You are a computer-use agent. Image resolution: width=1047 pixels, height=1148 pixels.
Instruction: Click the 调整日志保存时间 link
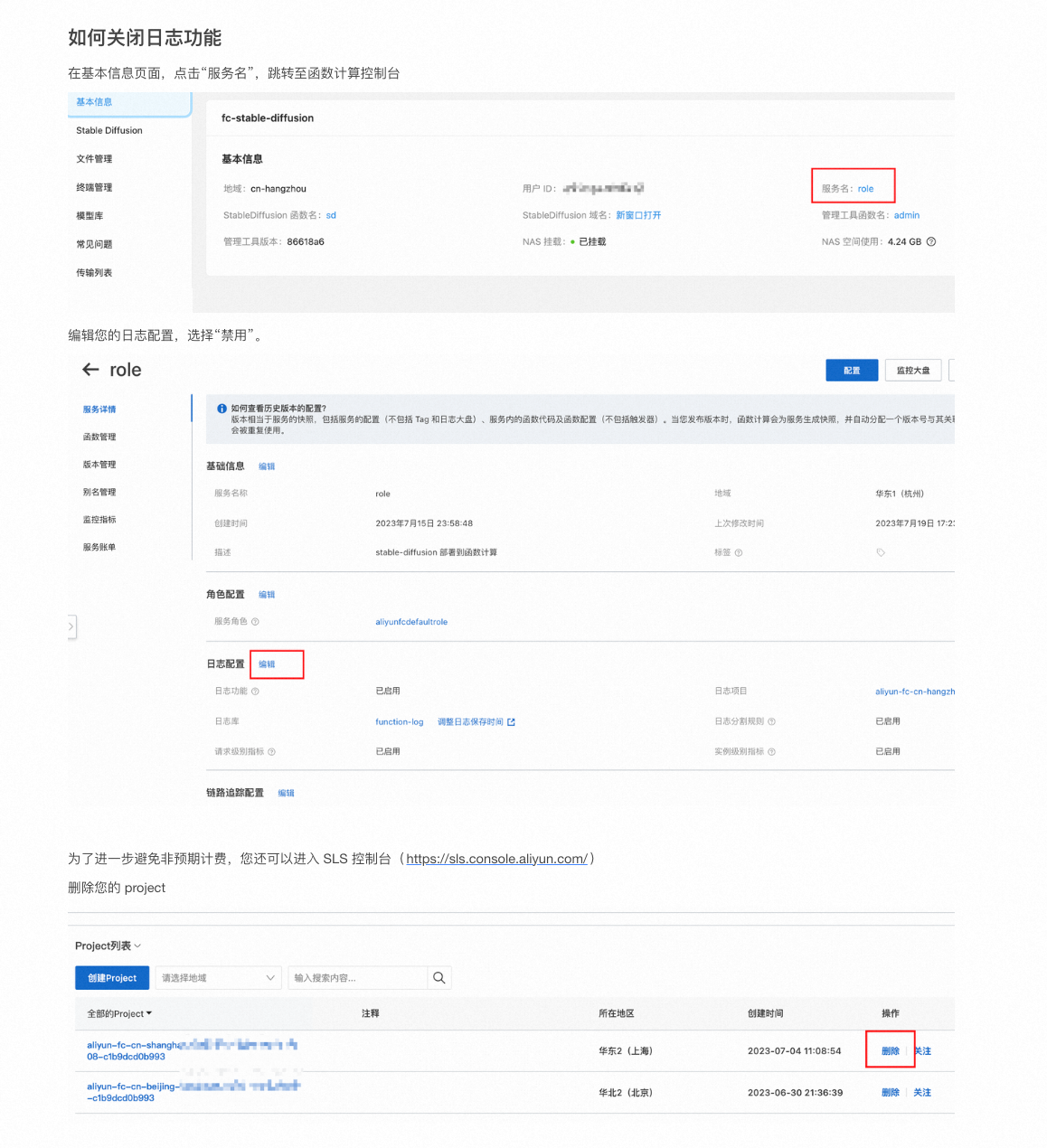pos(470,722)
